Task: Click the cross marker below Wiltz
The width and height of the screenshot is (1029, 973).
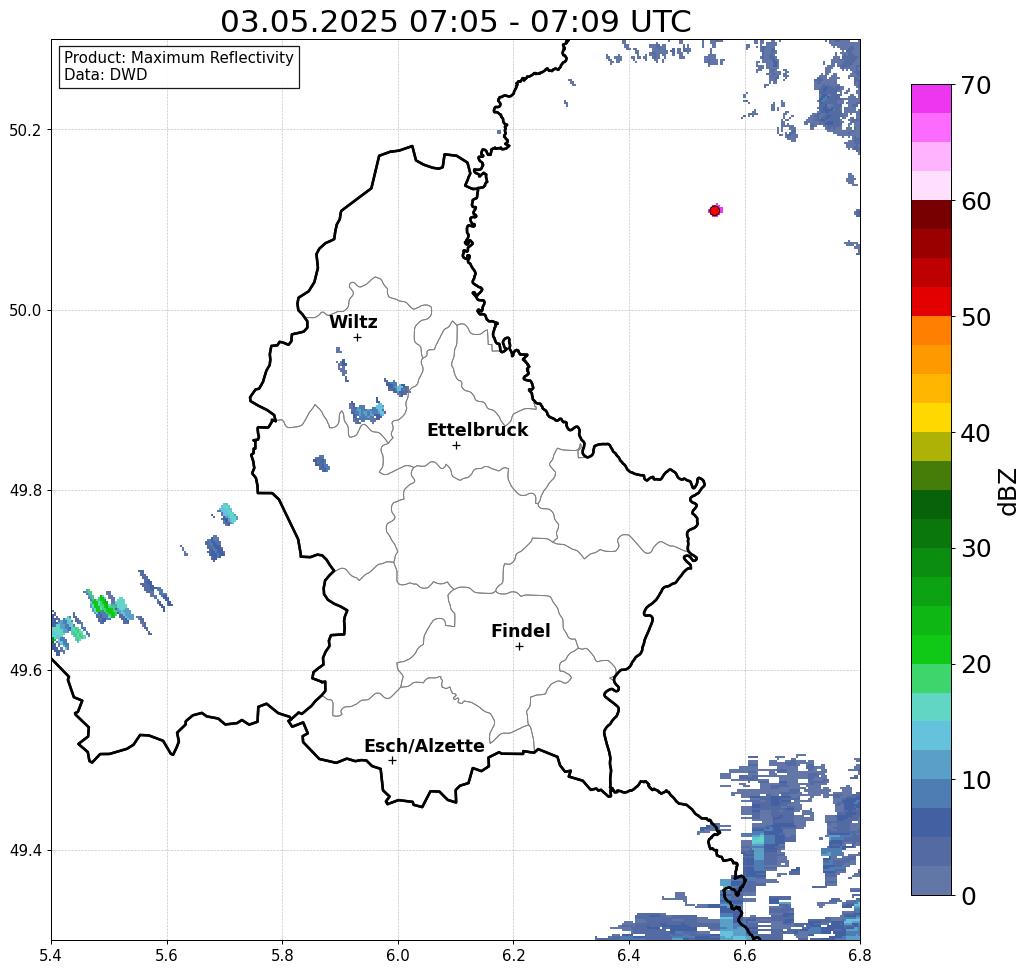Action: coord(357,337)
